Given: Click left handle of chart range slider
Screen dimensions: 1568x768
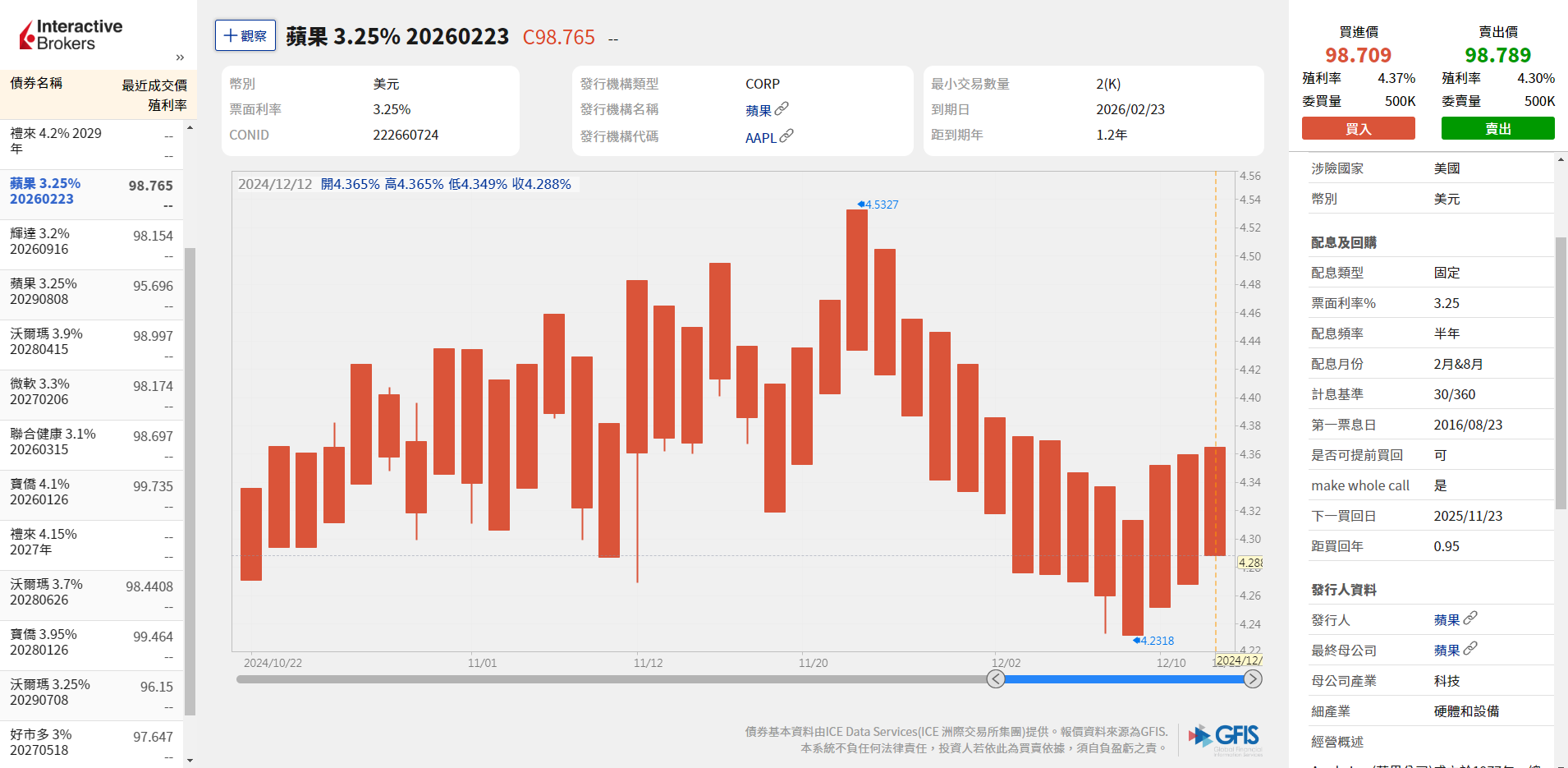Looking at the screenshot, I should click(x=996, y=679).
